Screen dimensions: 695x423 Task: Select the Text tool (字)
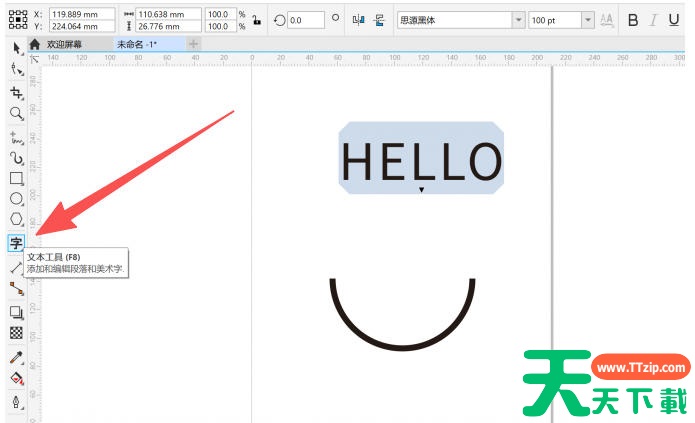click(16, 243)
